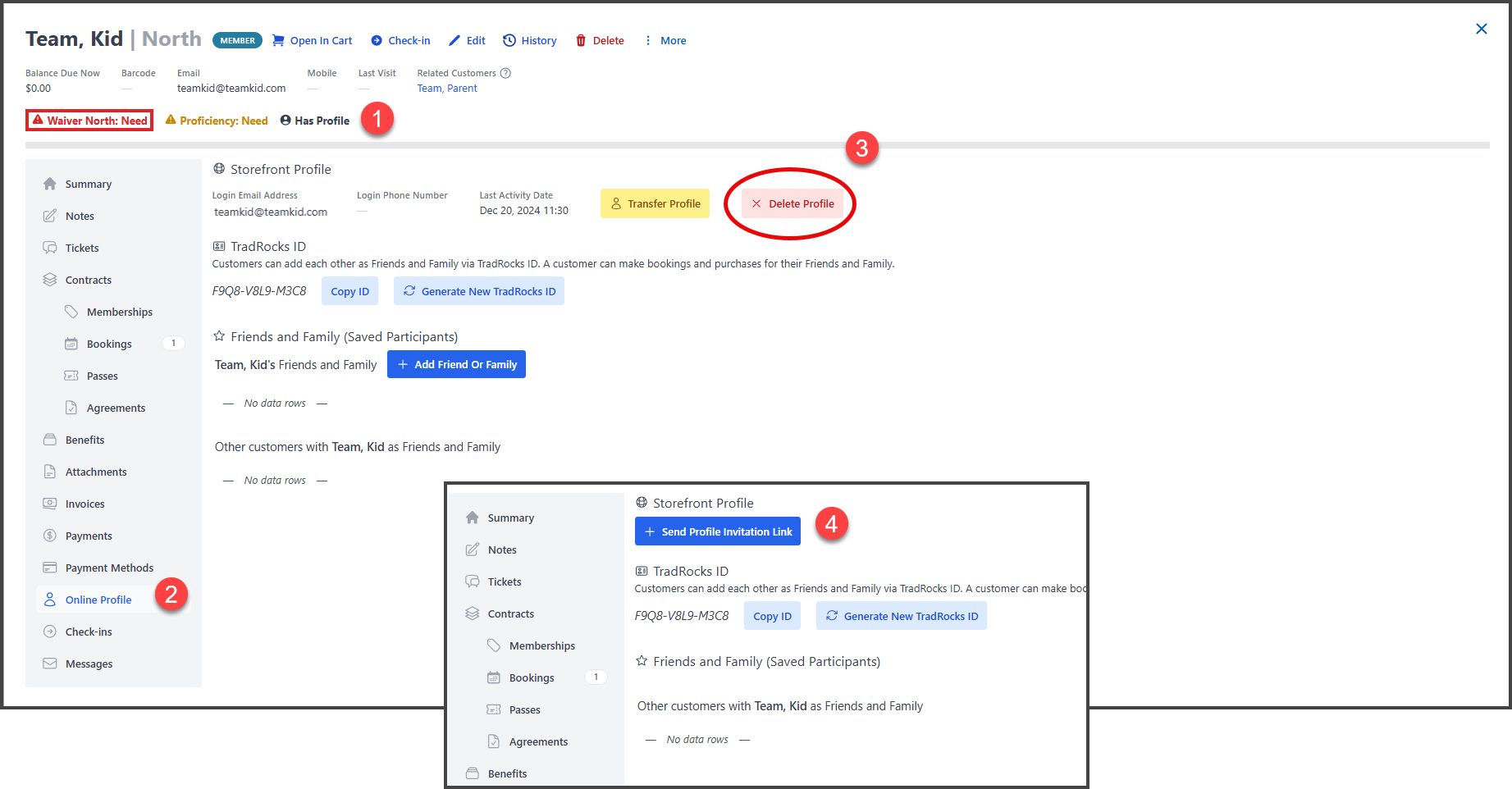Click help icon beside Related Customers
The width and height of the screenshot is (1512, 789).
coord(505,73)
